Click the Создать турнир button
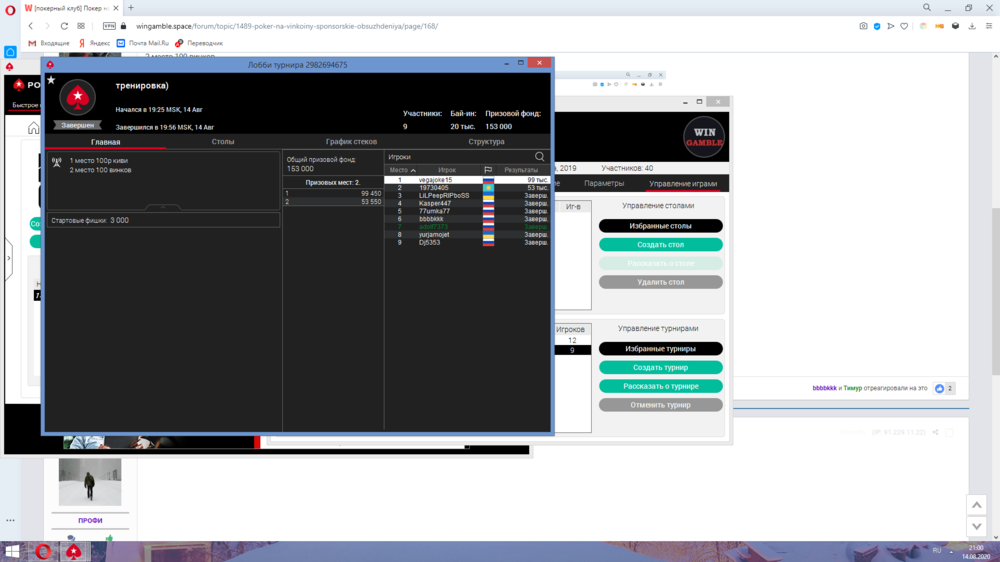The image size is (1000, 562). 660,367
